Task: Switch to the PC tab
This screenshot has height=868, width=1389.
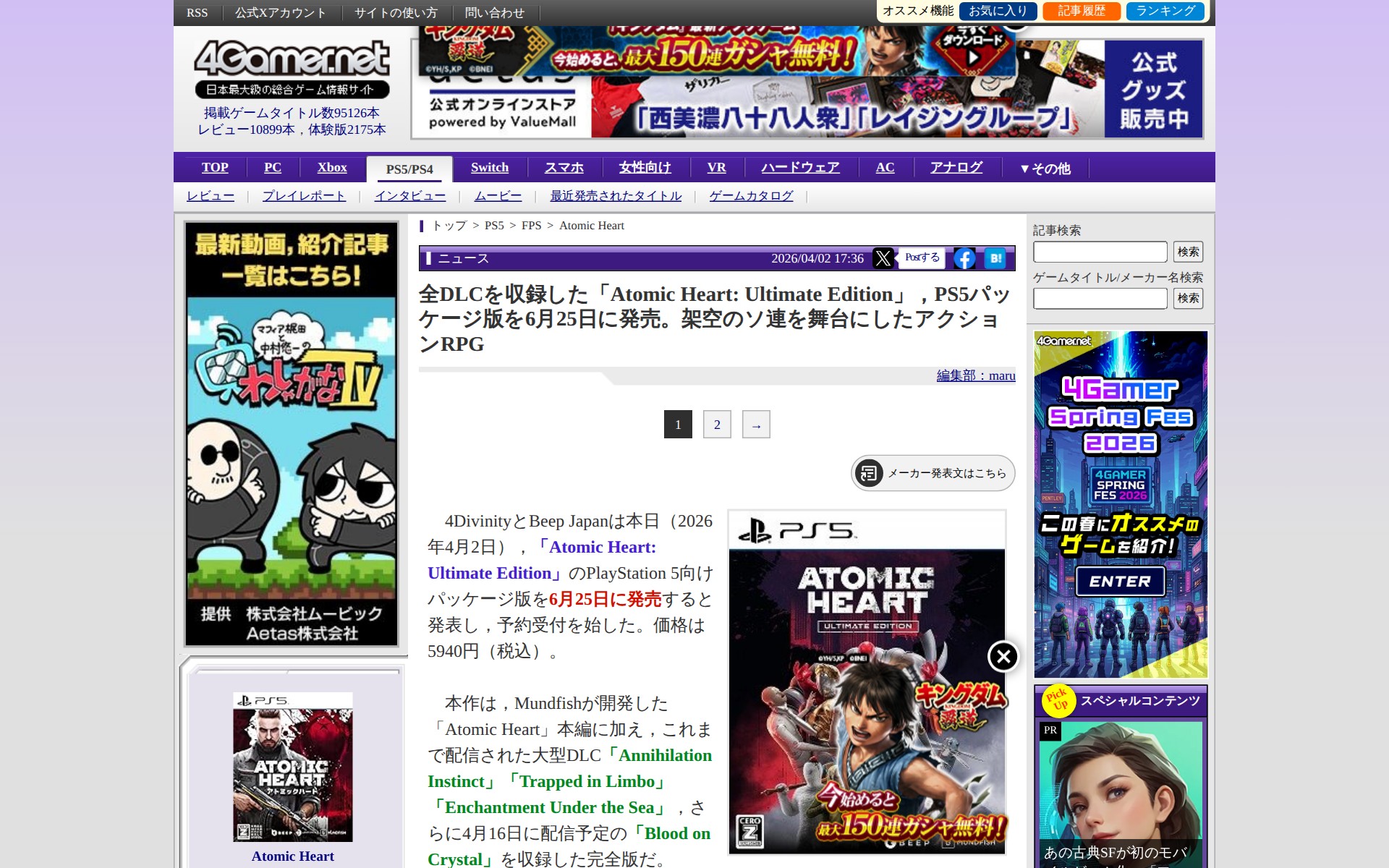Action: point(273,167)
